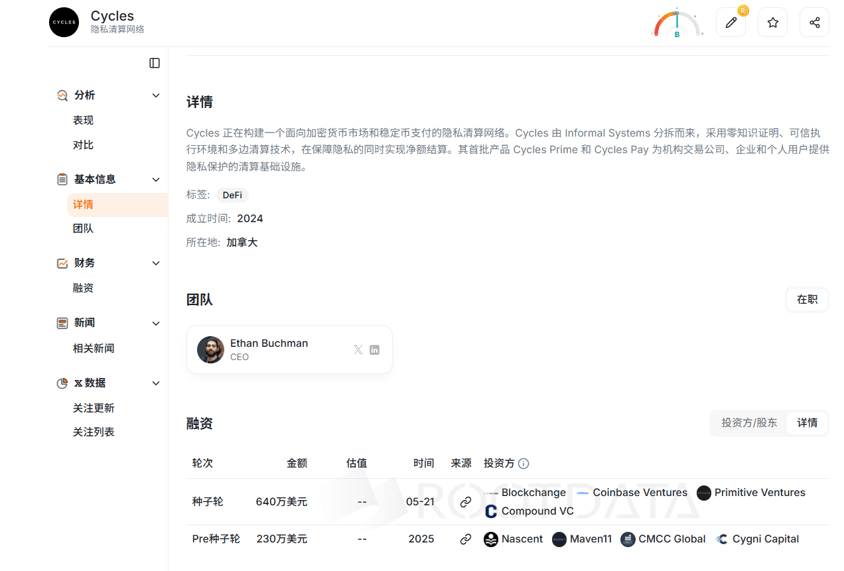Open the Coinbase Ventures investor link
Image resolution: width=844 pixels, height=571 pixels.
(640, 493)
